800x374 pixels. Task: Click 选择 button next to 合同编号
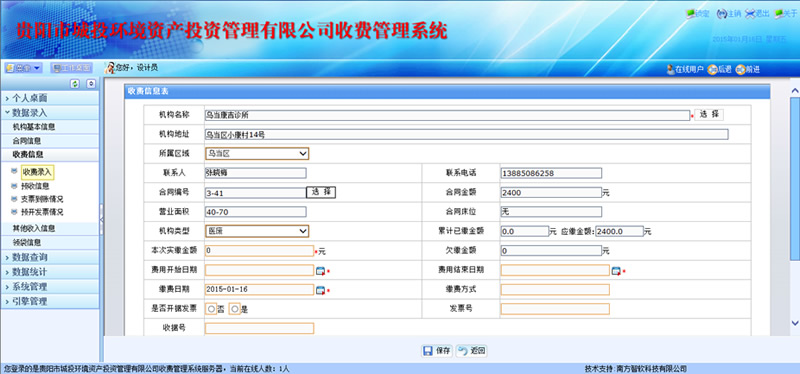click(321, 192)
